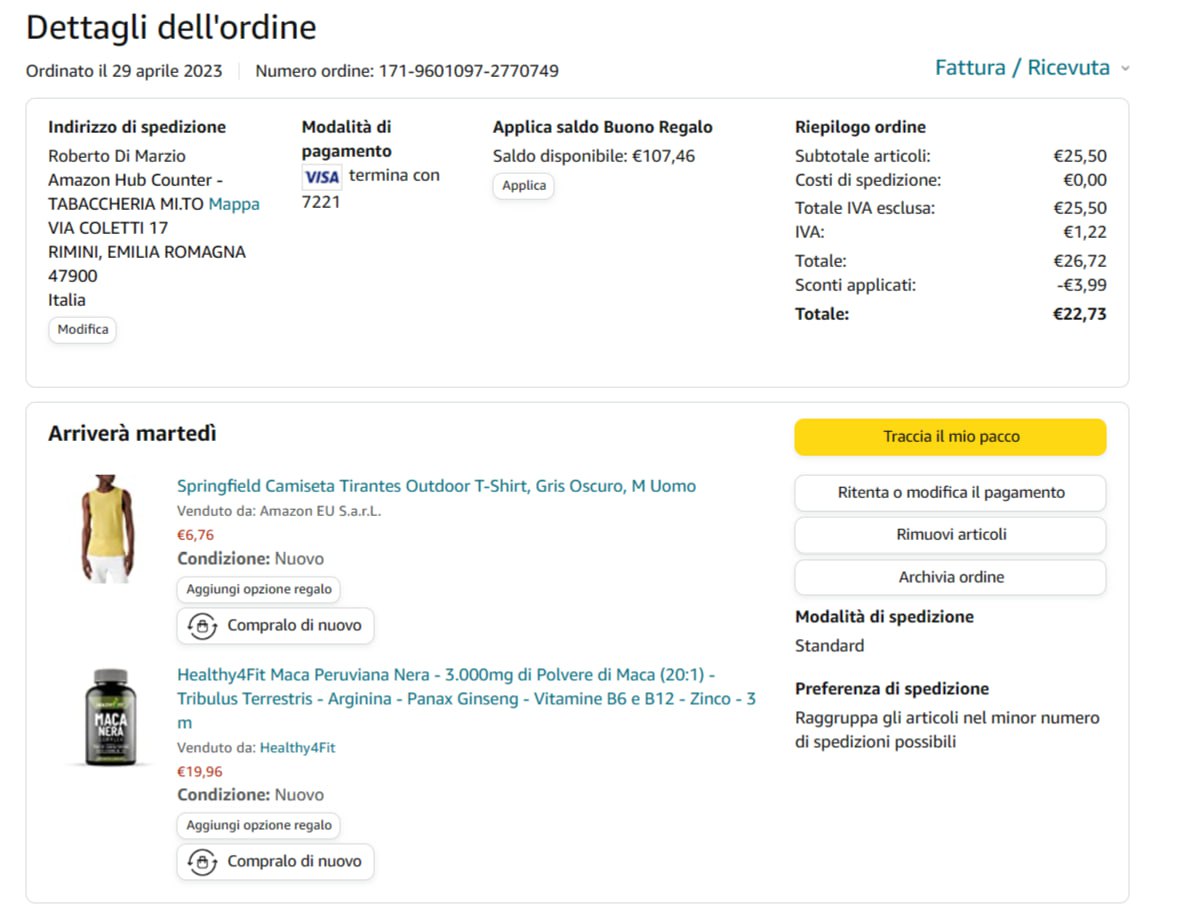Open the Fattura / Ricevuta dropdown

[1022, 68]
